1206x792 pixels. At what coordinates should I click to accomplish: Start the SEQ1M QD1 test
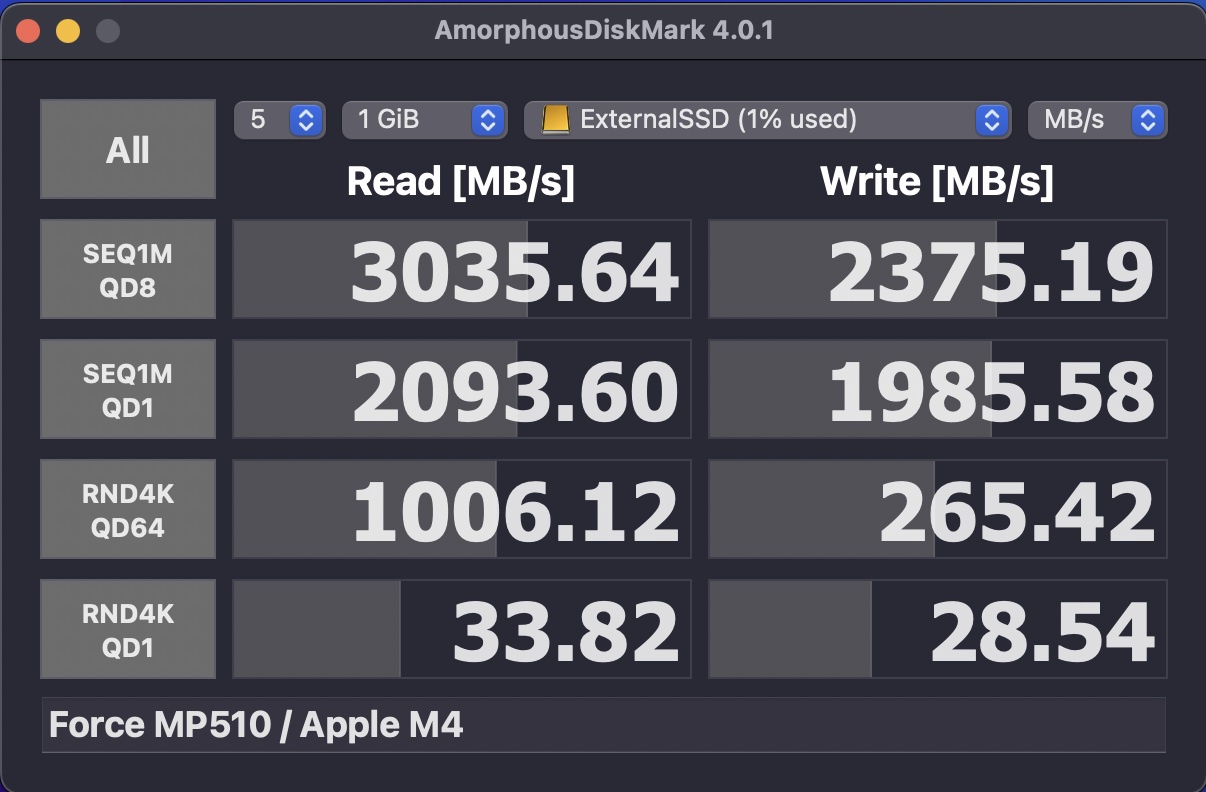[128, 389]
